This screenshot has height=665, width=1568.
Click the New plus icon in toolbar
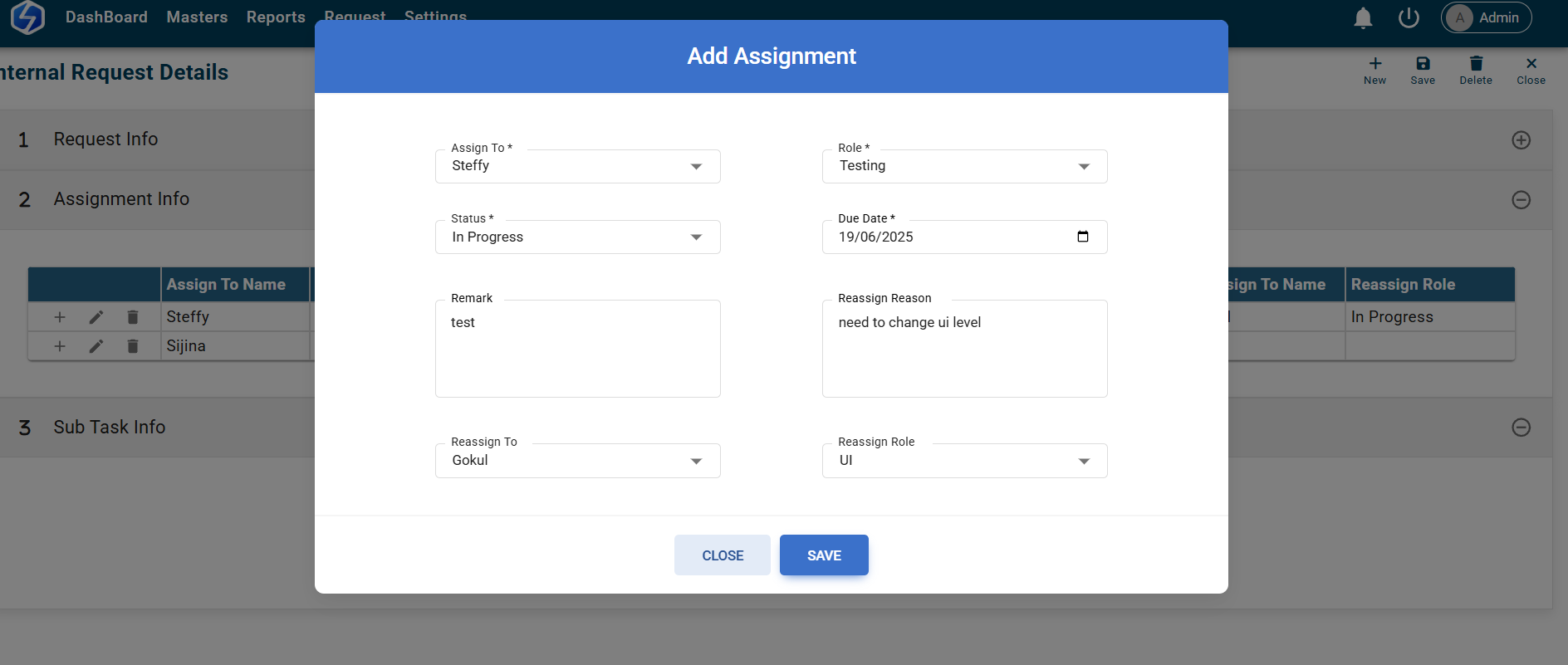click(x=1374, y=64)
